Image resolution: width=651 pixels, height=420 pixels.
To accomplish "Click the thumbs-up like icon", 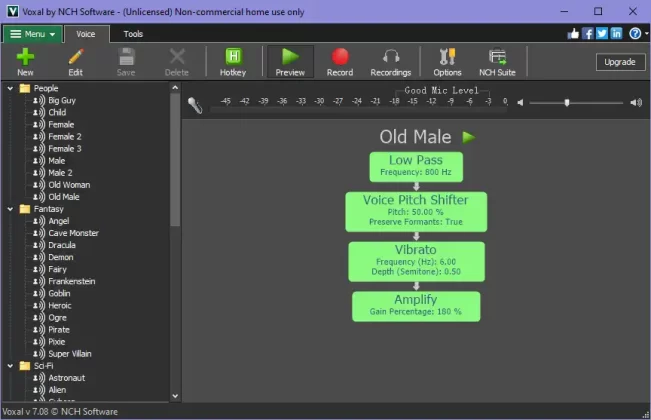I will (573, 34).
